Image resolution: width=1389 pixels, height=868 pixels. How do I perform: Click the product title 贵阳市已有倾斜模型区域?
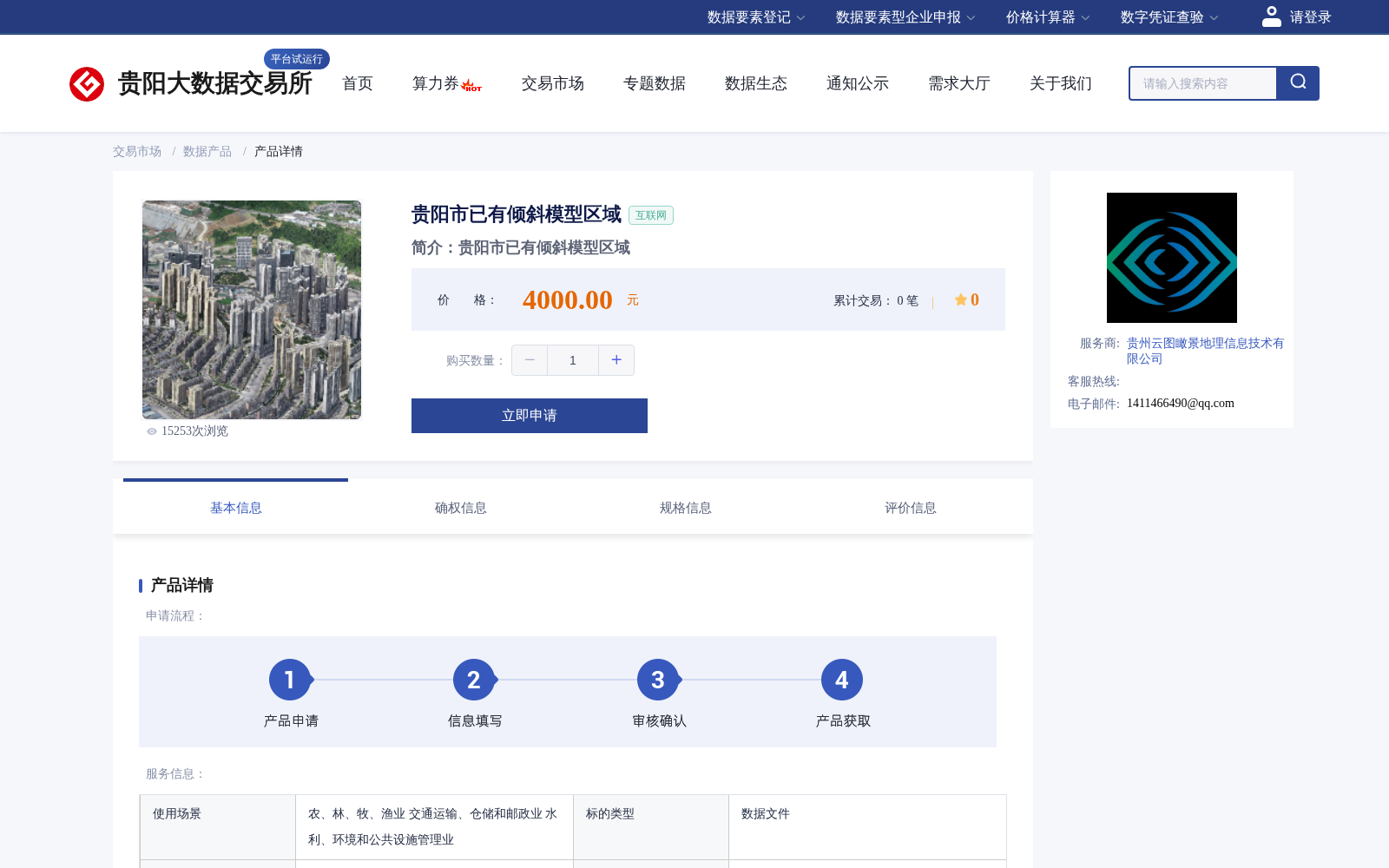pyautogui.click(x=517, y=214)
